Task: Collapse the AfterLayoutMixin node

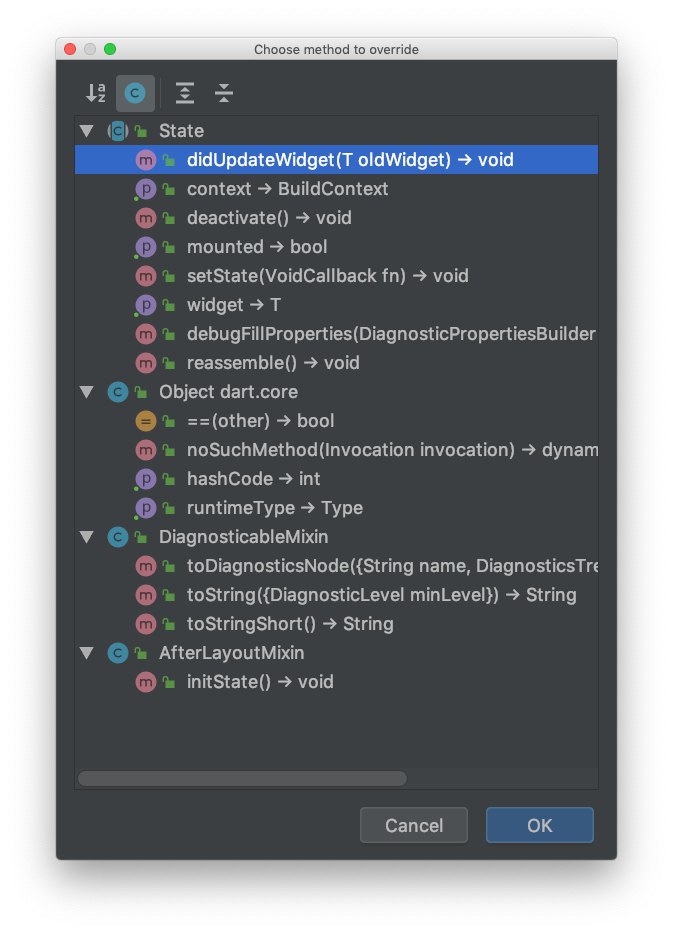Action: click(x=87, y=653)
